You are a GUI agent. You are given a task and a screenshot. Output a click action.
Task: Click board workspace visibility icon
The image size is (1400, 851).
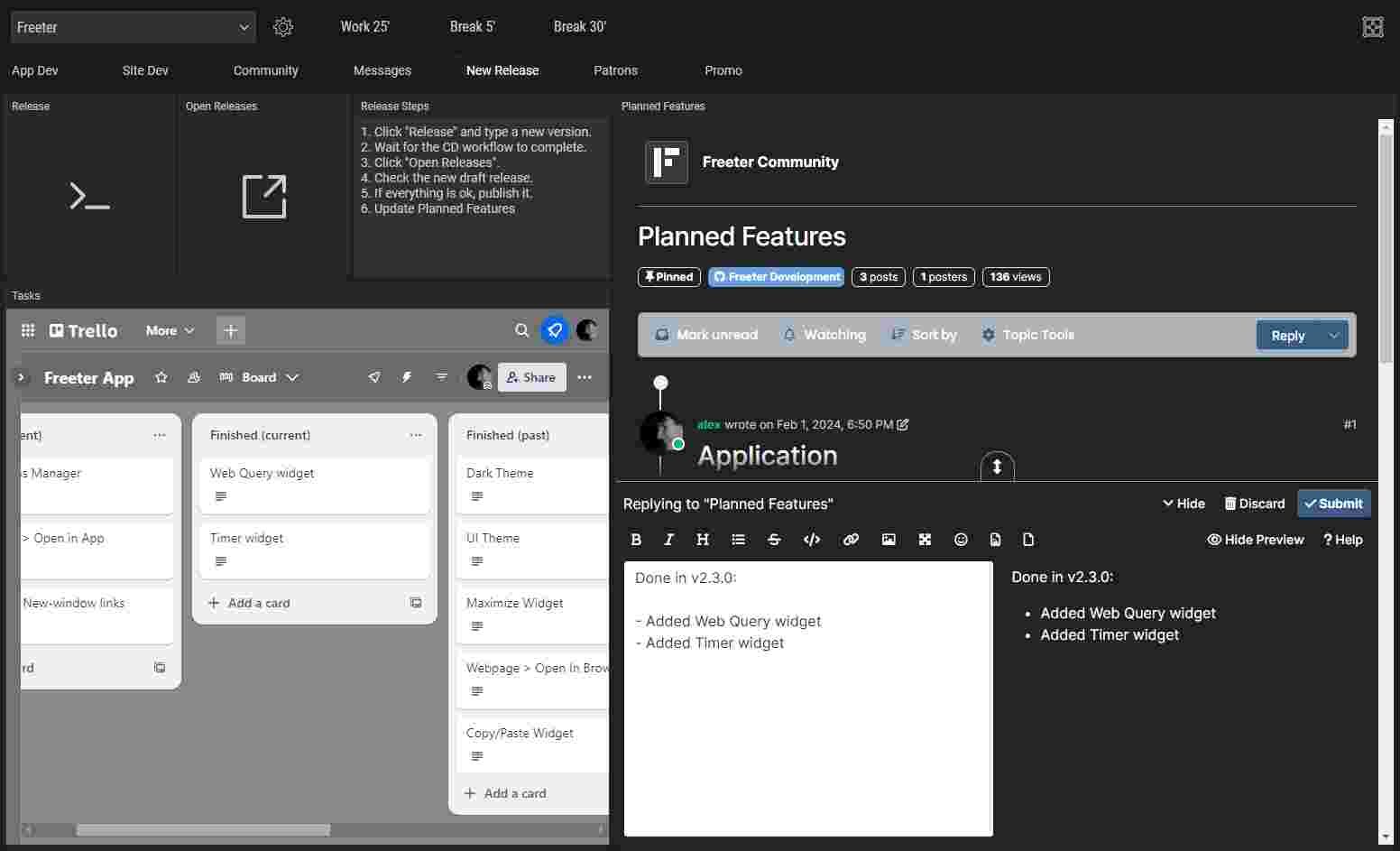[194, 377]
